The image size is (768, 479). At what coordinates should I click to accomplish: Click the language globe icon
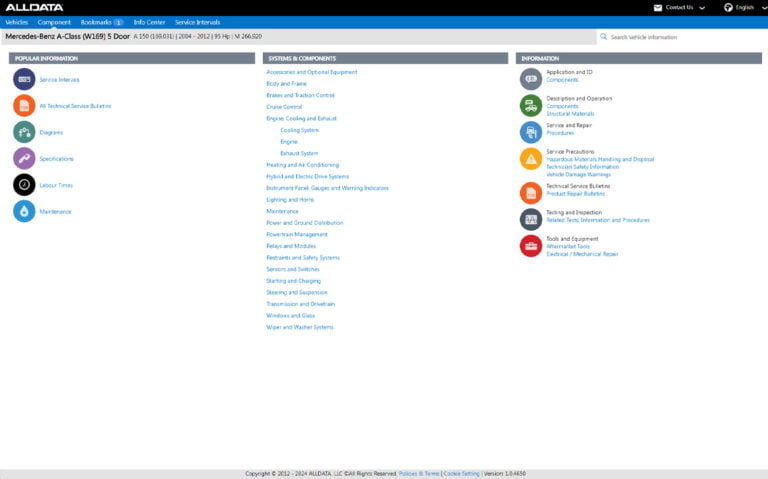tap(728, 7)
